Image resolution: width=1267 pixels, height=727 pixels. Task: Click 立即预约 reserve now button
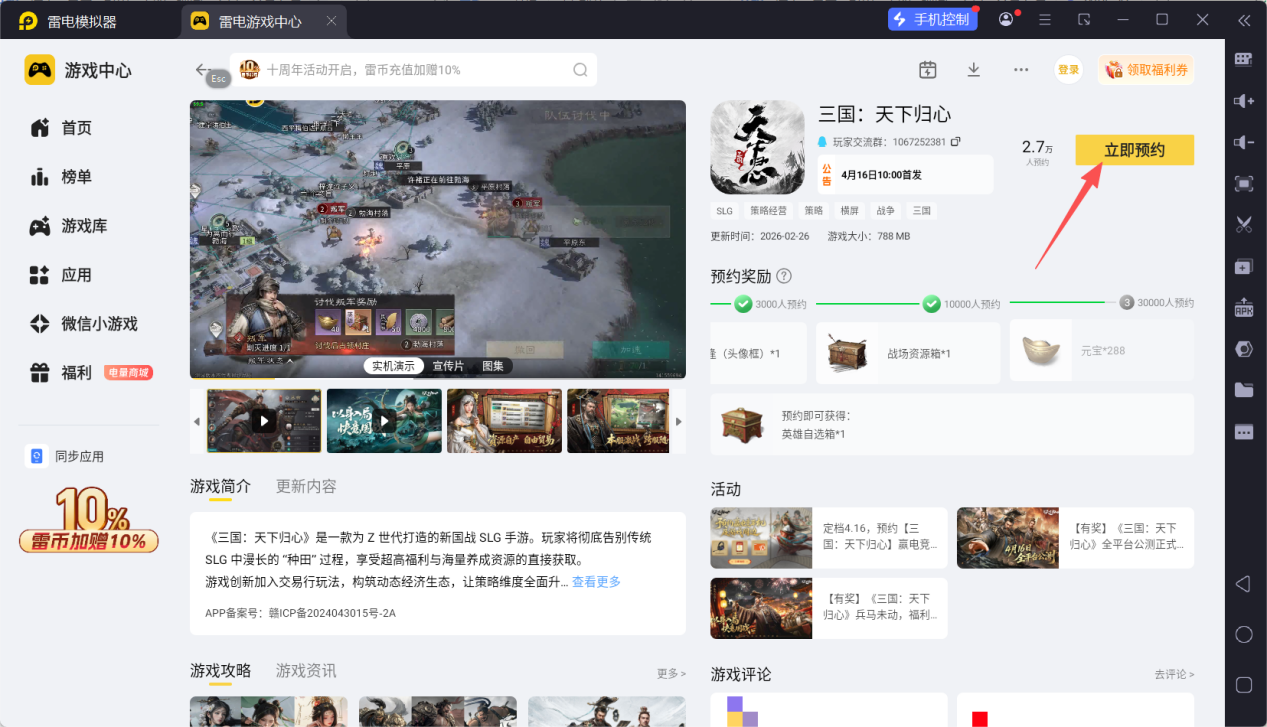tap(1135, 150)
